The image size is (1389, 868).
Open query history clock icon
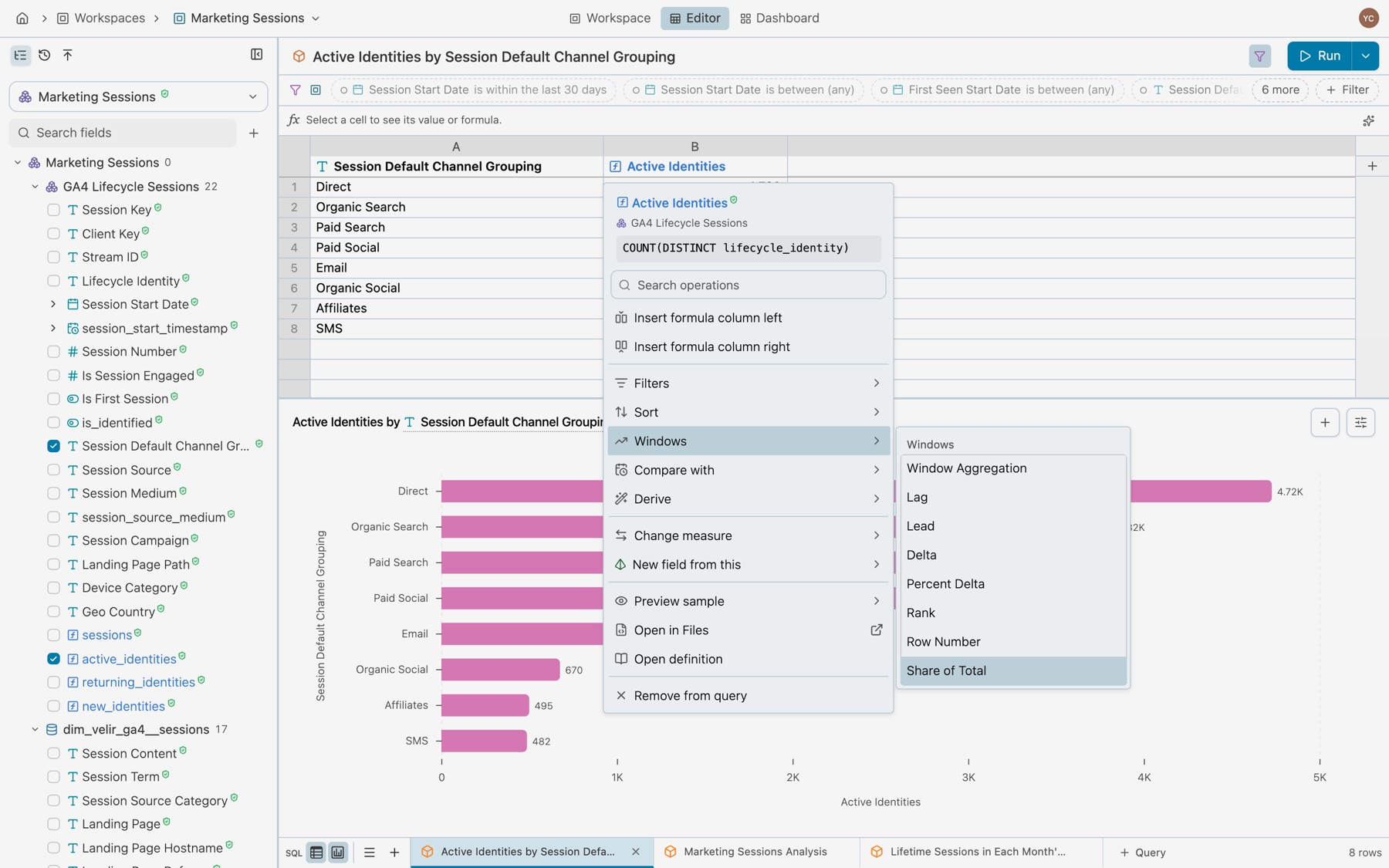(x=44, y=55)
